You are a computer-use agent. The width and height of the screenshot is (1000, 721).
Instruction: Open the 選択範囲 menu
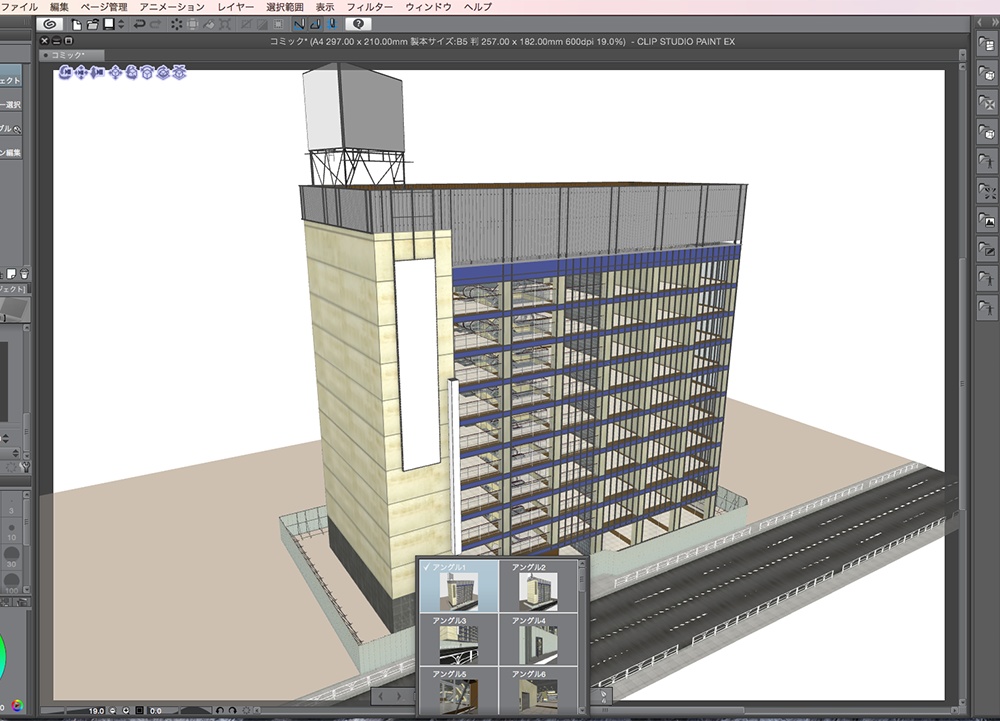(284, 7)
